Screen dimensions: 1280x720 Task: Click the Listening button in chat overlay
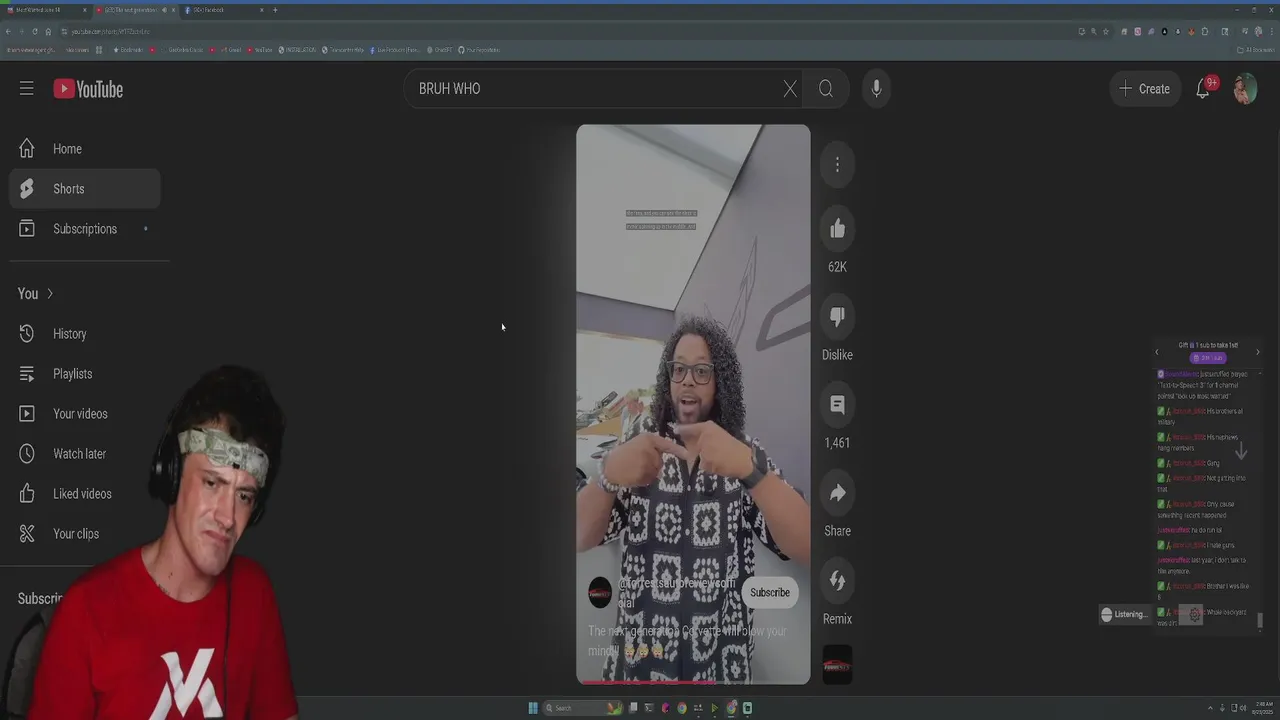(x=1124, y=614)
